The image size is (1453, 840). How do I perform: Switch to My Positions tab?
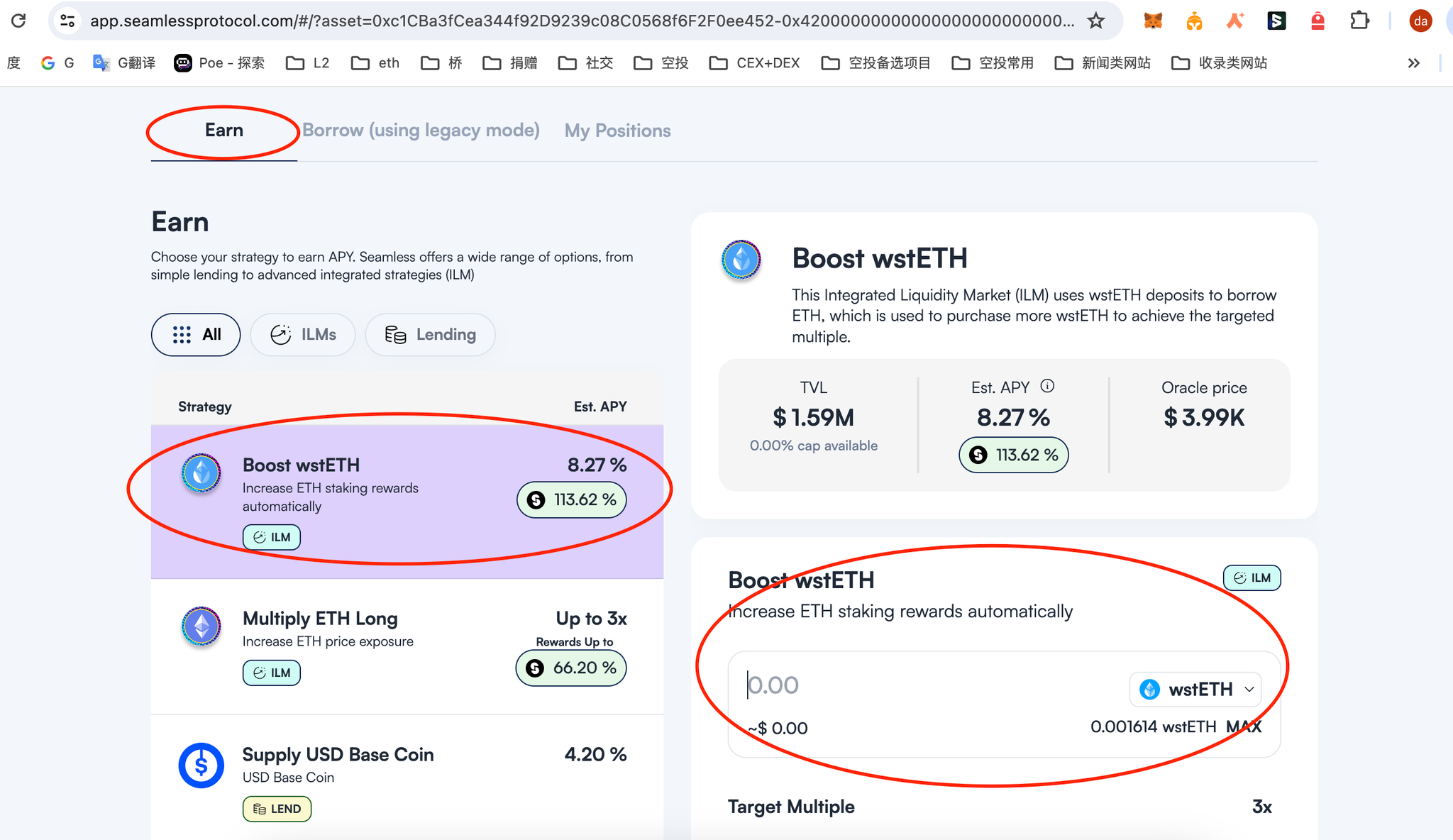click(617, 131)
